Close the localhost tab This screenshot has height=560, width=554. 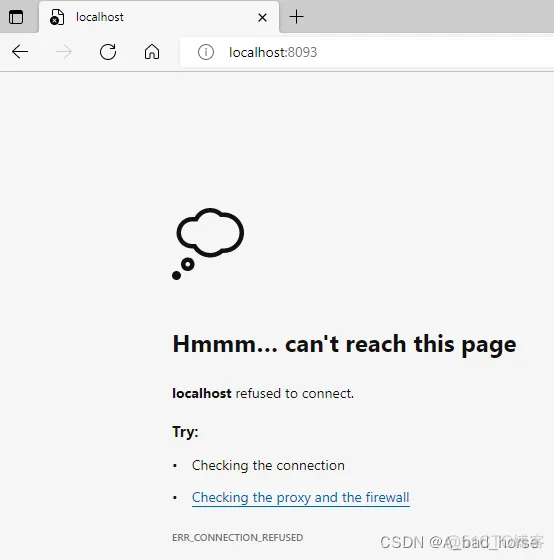262,17
